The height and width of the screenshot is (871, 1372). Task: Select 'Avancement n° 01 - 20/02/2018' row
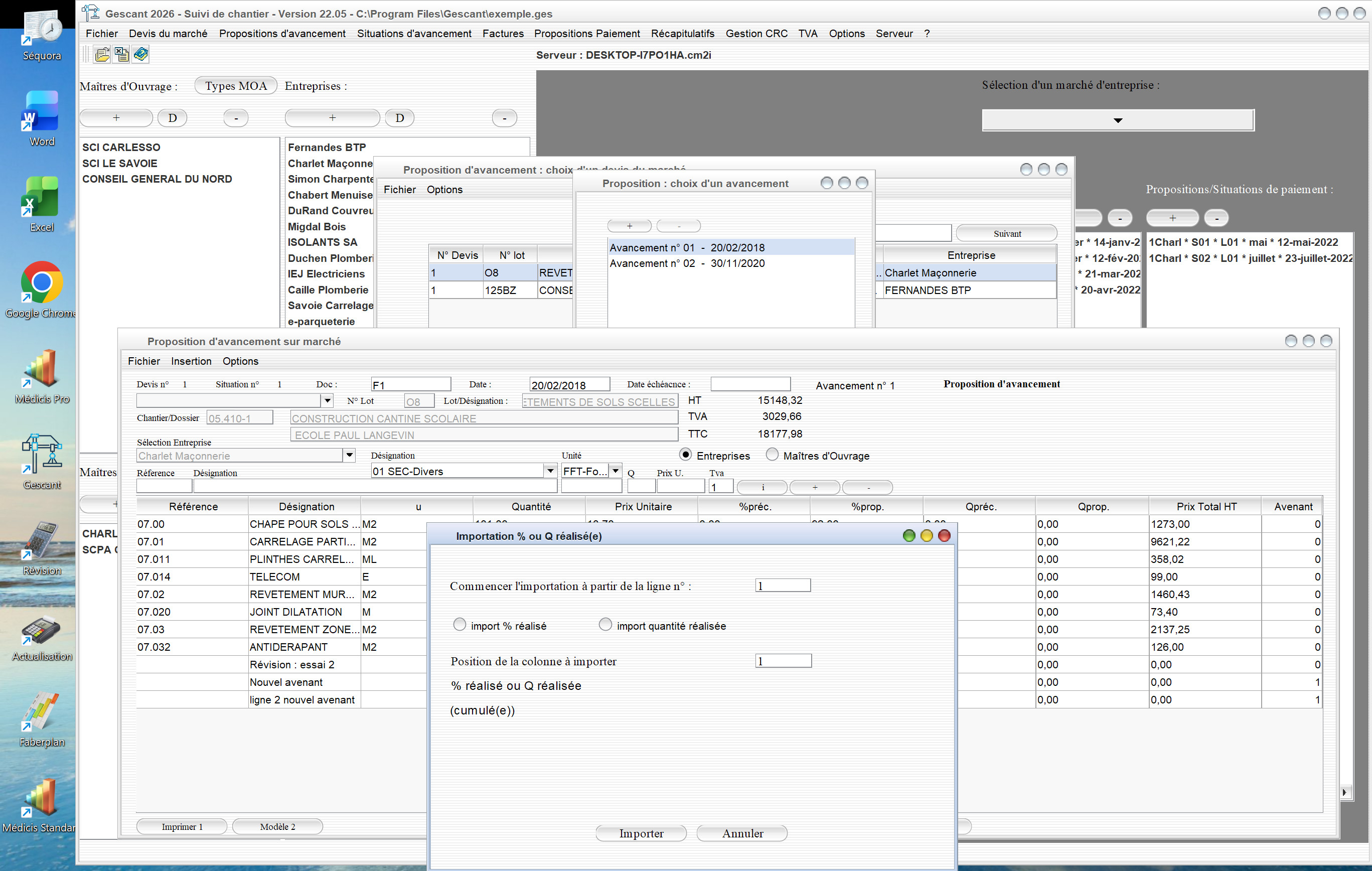731,248
